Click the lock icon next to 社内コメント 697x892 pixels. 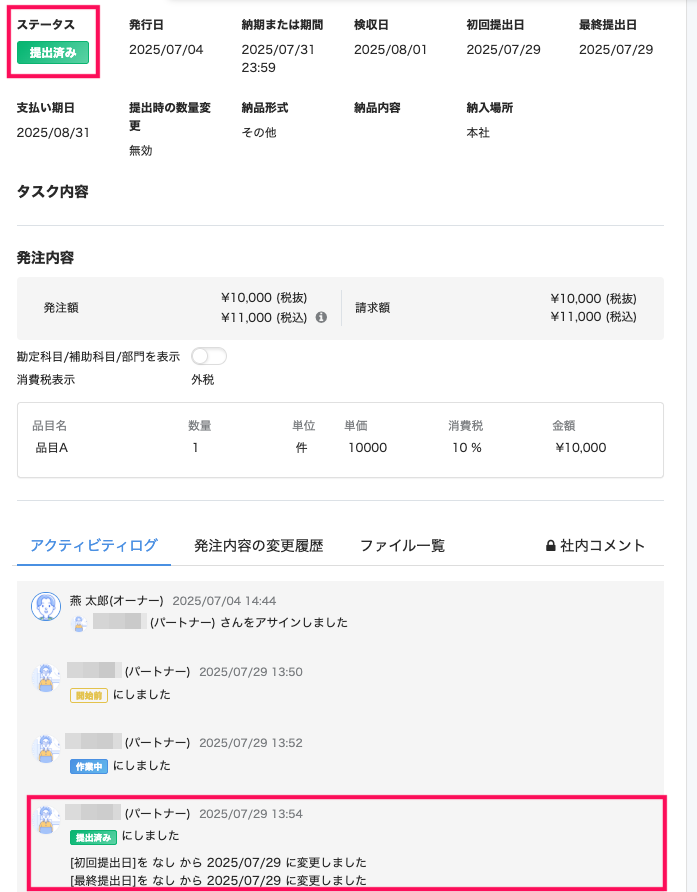pos(550,546)
